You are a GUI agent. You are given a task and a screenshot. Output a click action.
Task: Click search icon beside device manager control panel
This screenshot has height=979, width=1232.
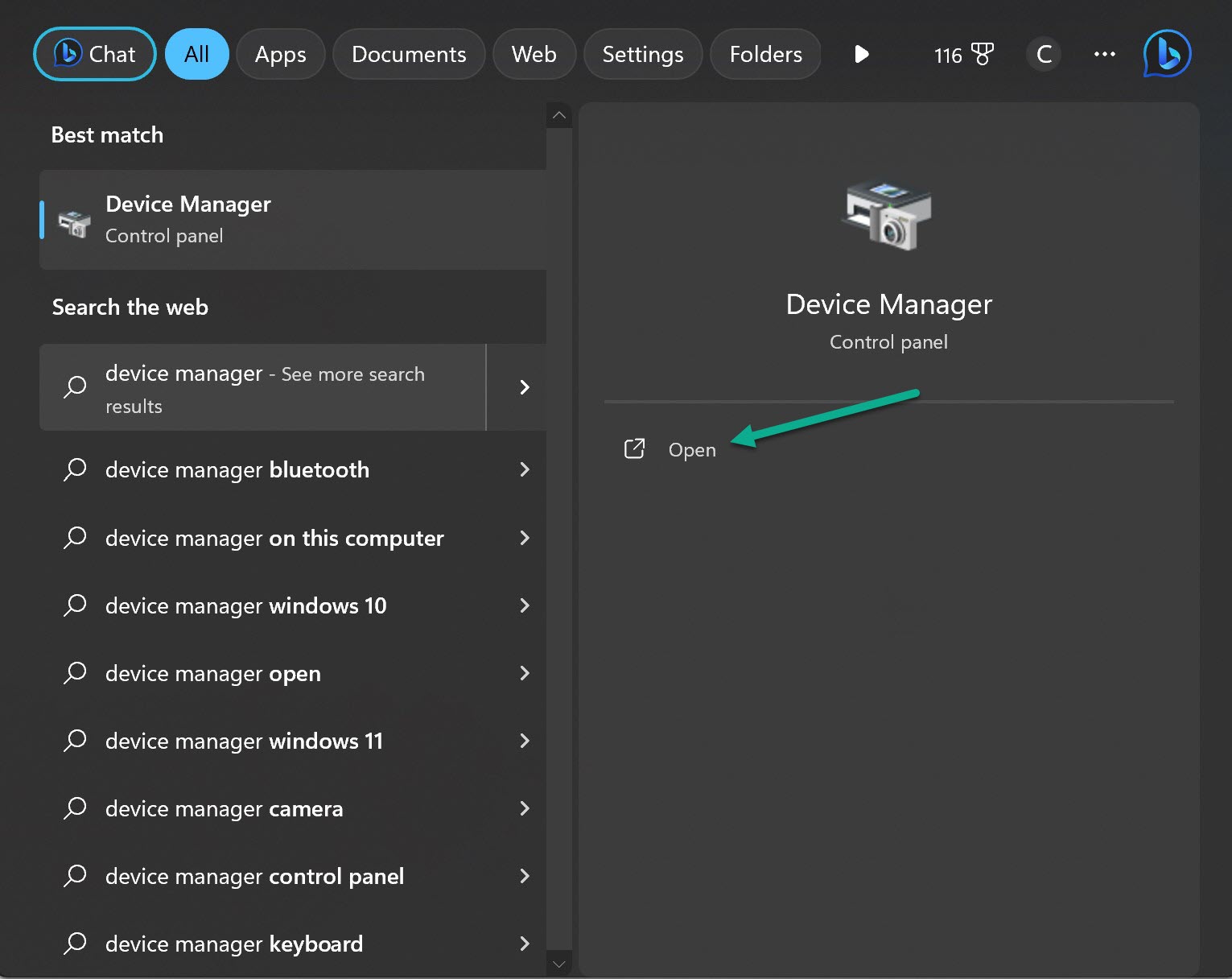pyautogui.click(x=75, y=875)
